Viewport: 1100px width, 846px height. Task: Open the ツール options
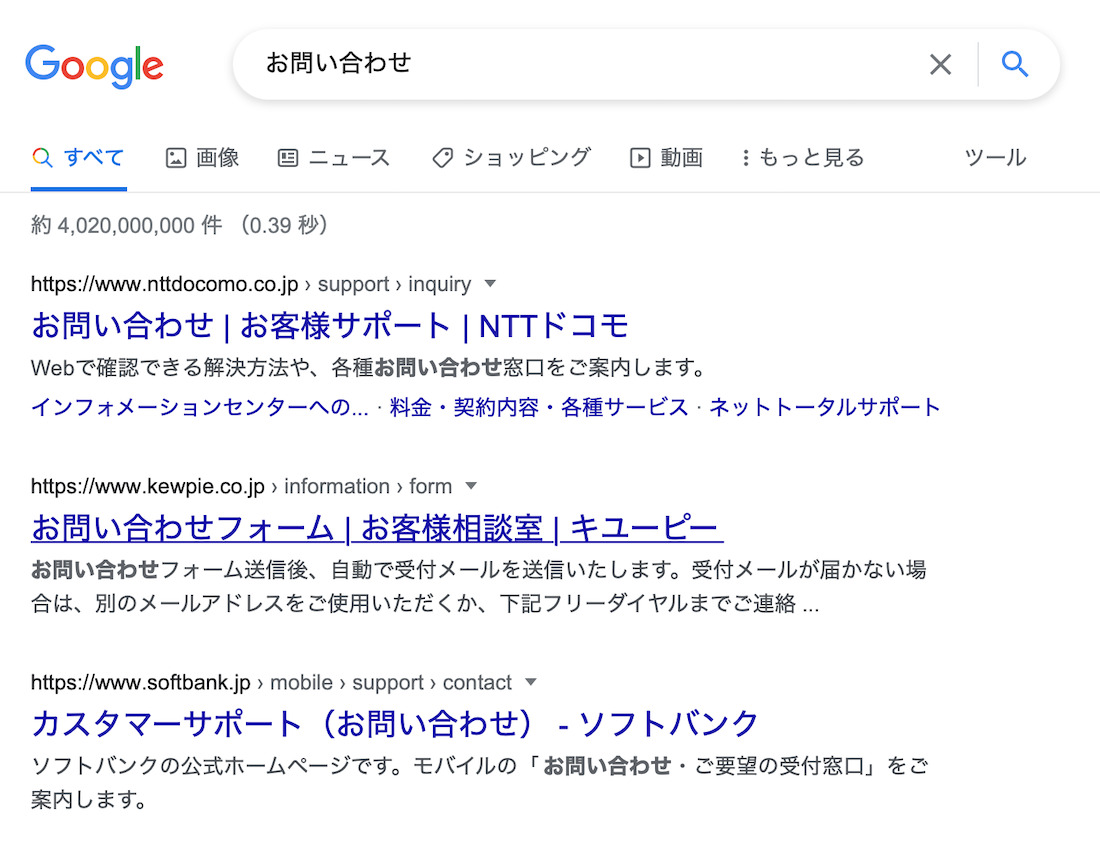pos(995,158)
